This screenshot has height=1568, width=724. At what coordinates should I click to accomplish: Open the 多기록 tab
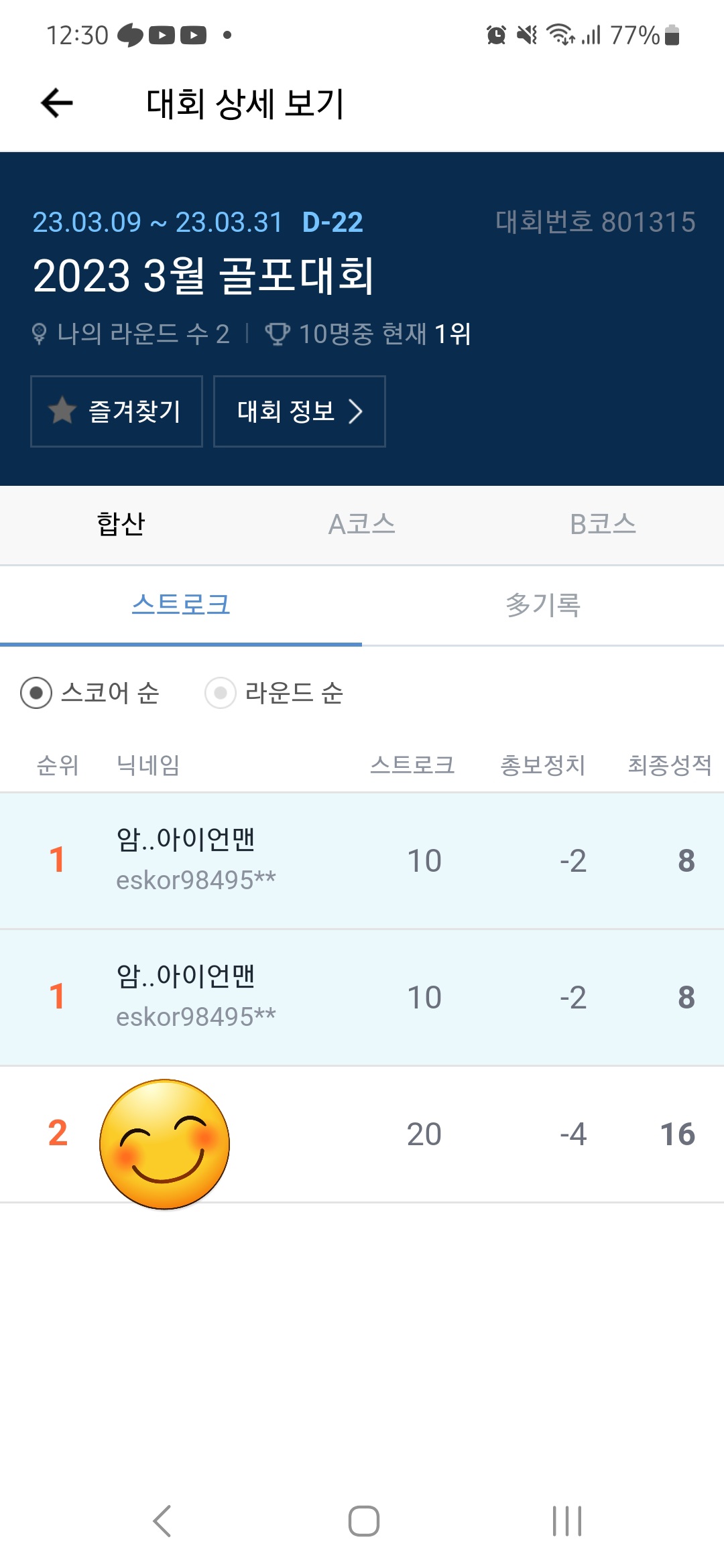click(542, 605)
